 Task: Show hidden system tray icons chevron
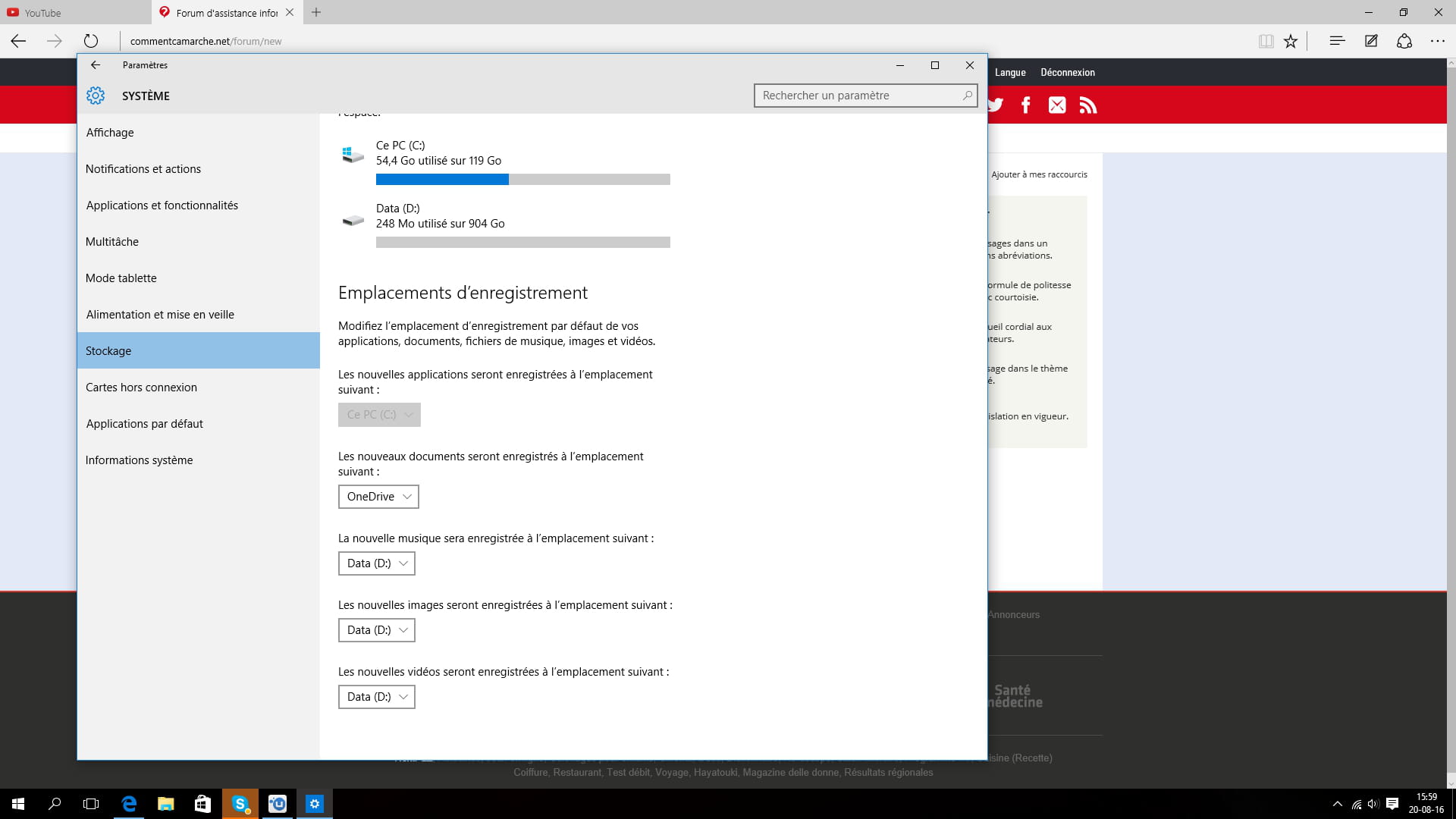pos(1337,804)
